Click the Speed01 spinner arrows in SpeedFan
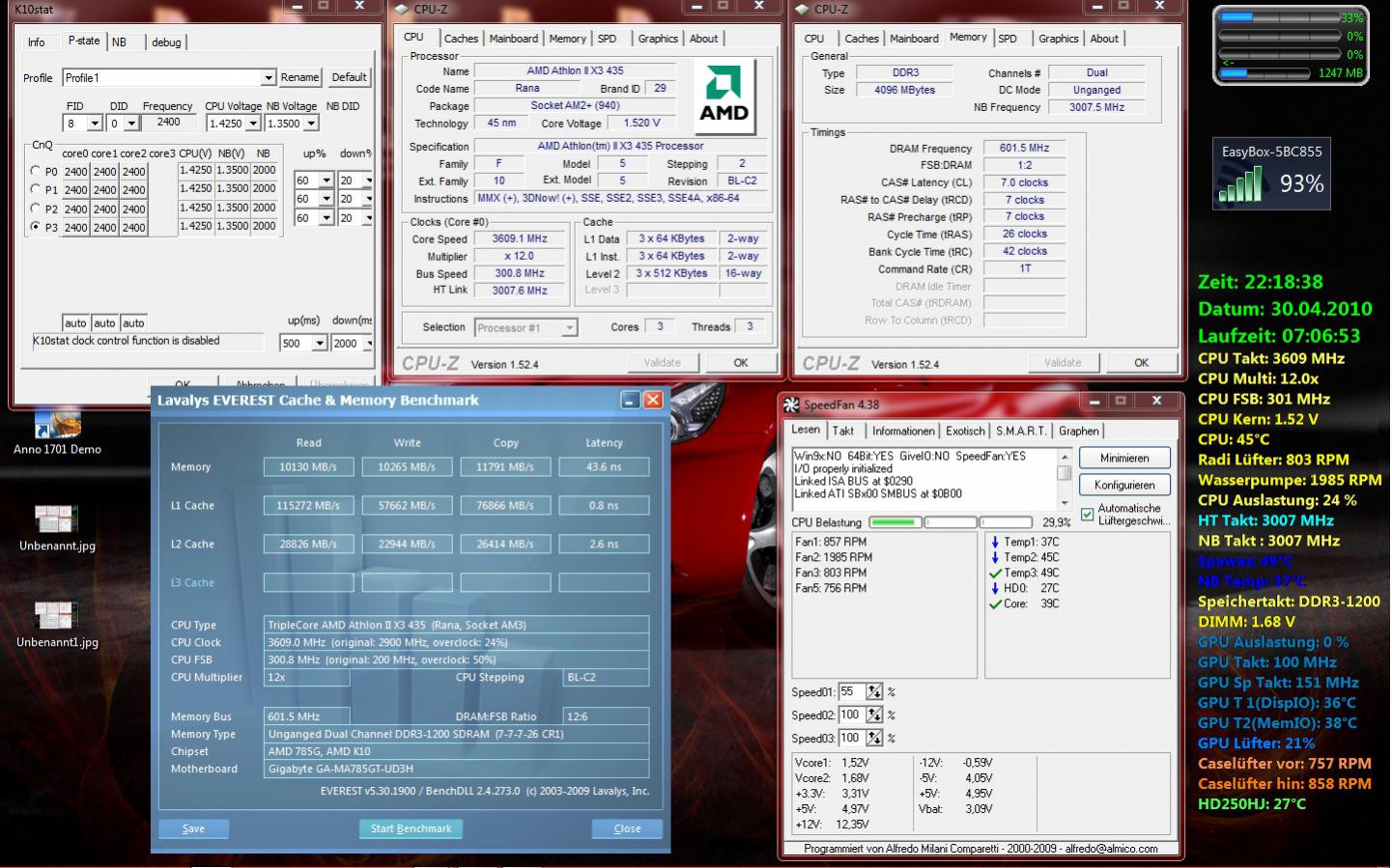 tap(874, 691)
